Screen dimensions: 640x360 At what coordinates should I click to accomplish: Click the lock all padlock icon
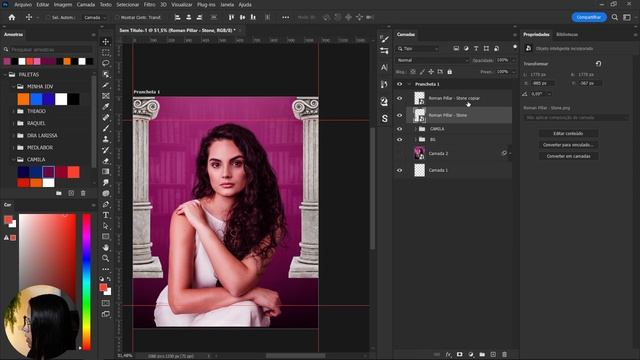[x=449, y=72]
